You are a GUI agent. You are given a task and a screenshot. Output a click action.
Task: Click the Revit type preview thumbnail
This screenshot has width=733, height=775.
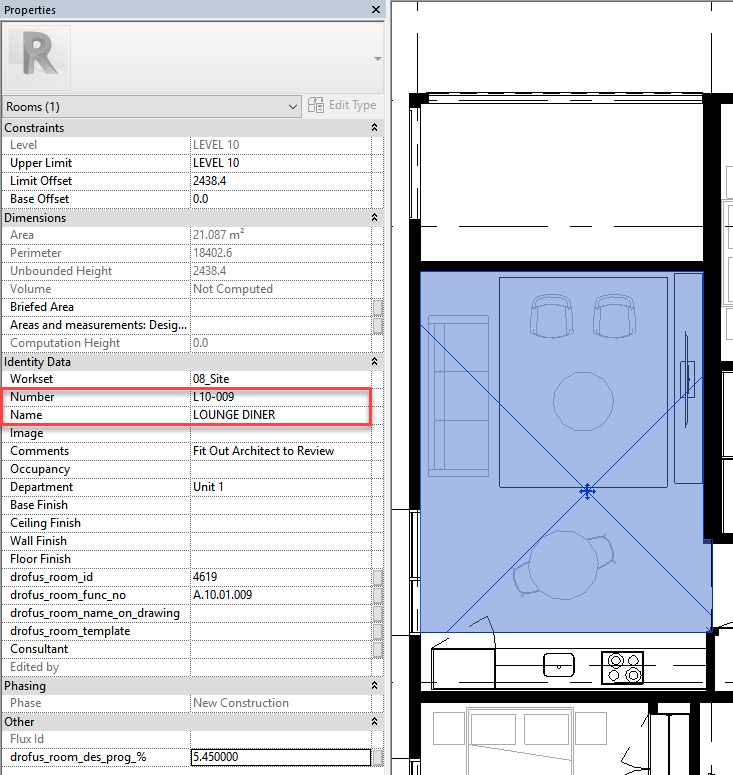tap(38, 58)
